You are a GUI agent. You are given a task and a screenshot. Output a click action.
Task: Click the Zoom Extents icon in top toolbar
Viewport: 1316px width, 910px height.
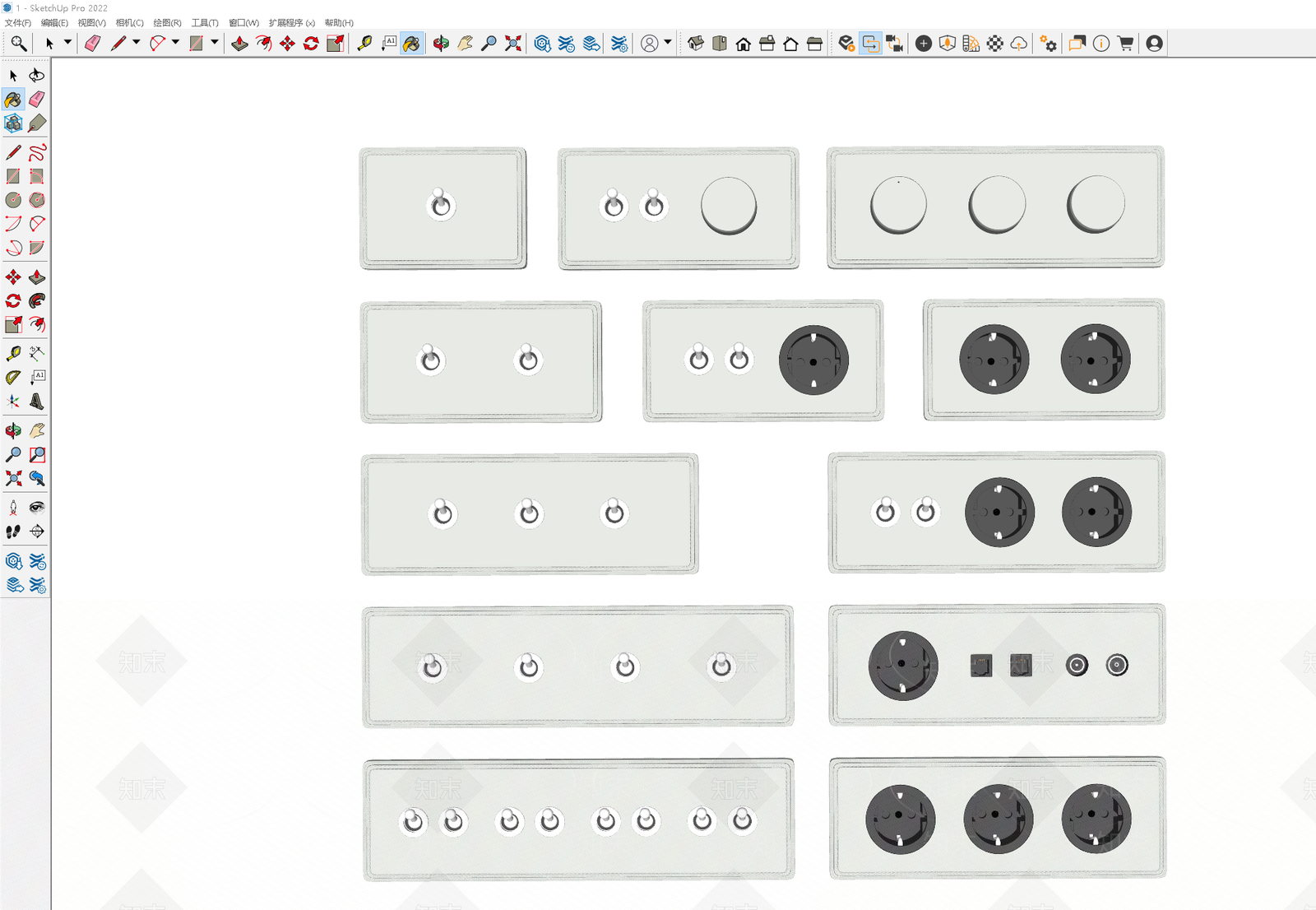[513, 44]
